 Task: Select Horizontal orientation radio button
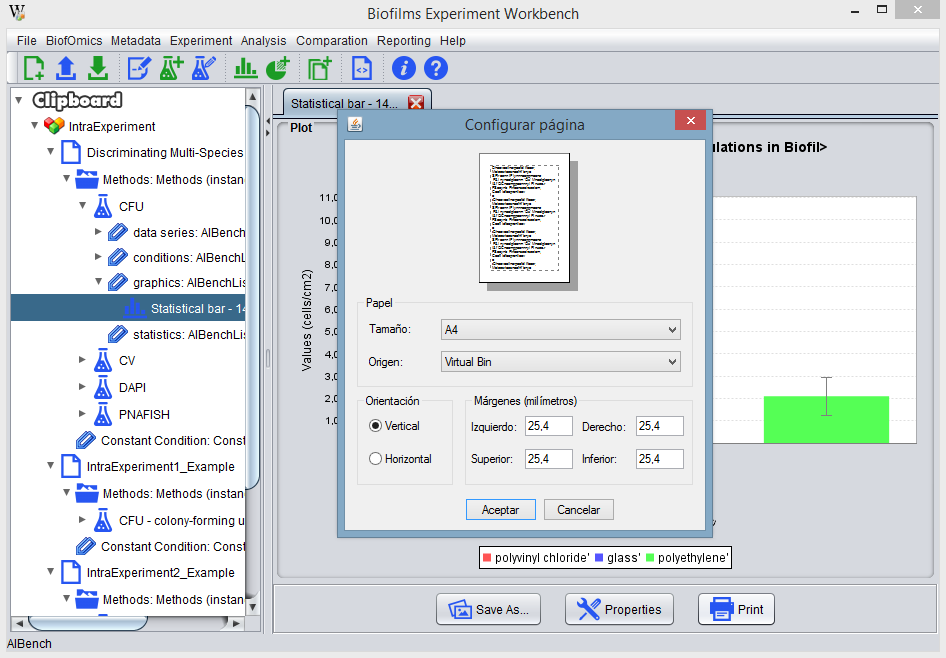[375, 459]
